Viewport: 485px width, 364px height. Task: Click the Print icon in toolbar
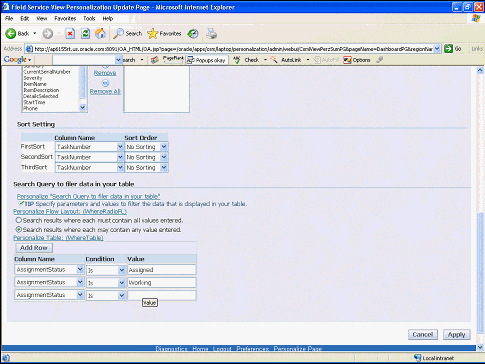pos(211,33)
